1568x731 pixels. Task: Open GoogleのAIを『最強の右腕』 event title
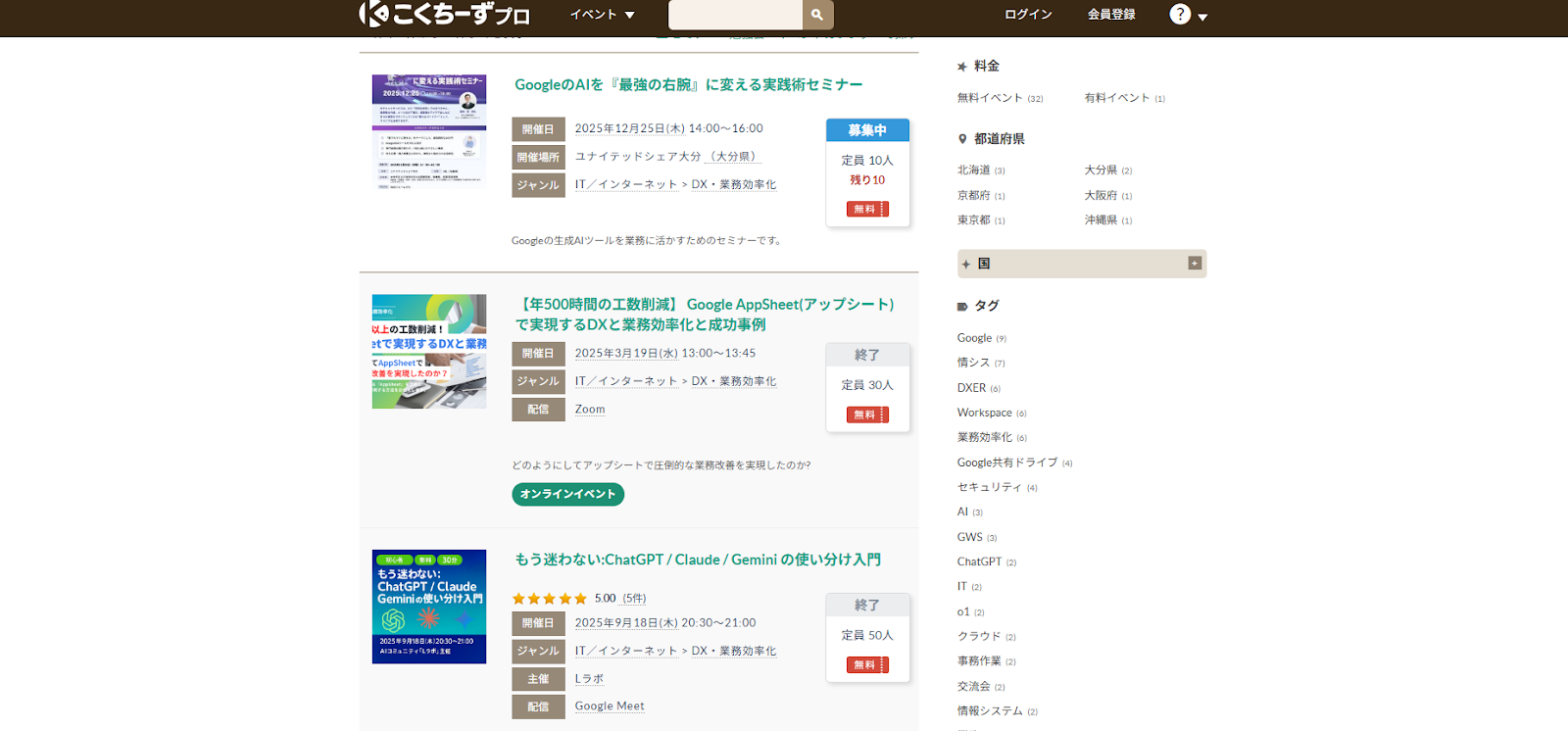pos(689,85)
